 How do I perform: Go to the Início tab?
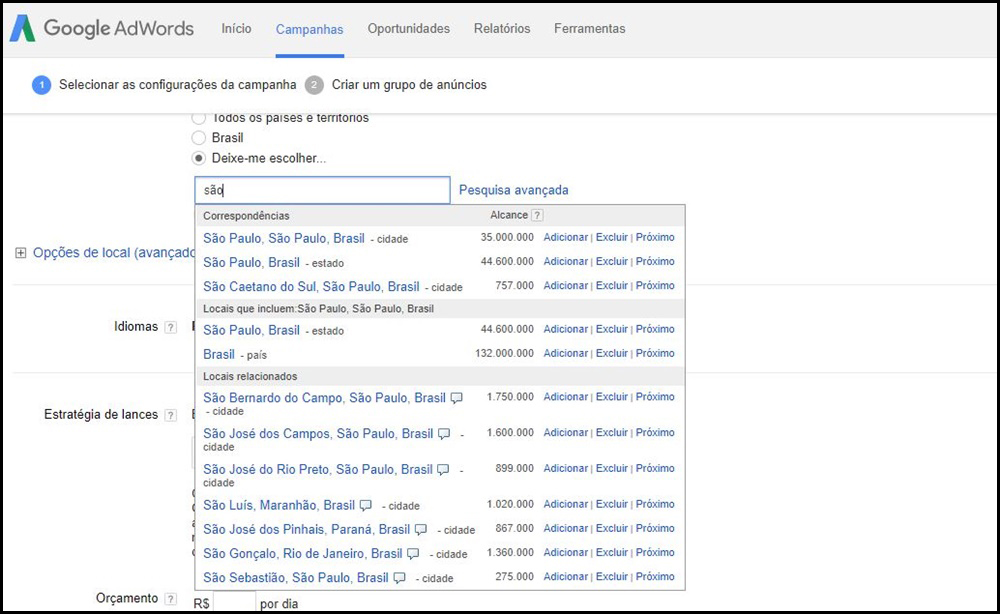tap(236, 29)
